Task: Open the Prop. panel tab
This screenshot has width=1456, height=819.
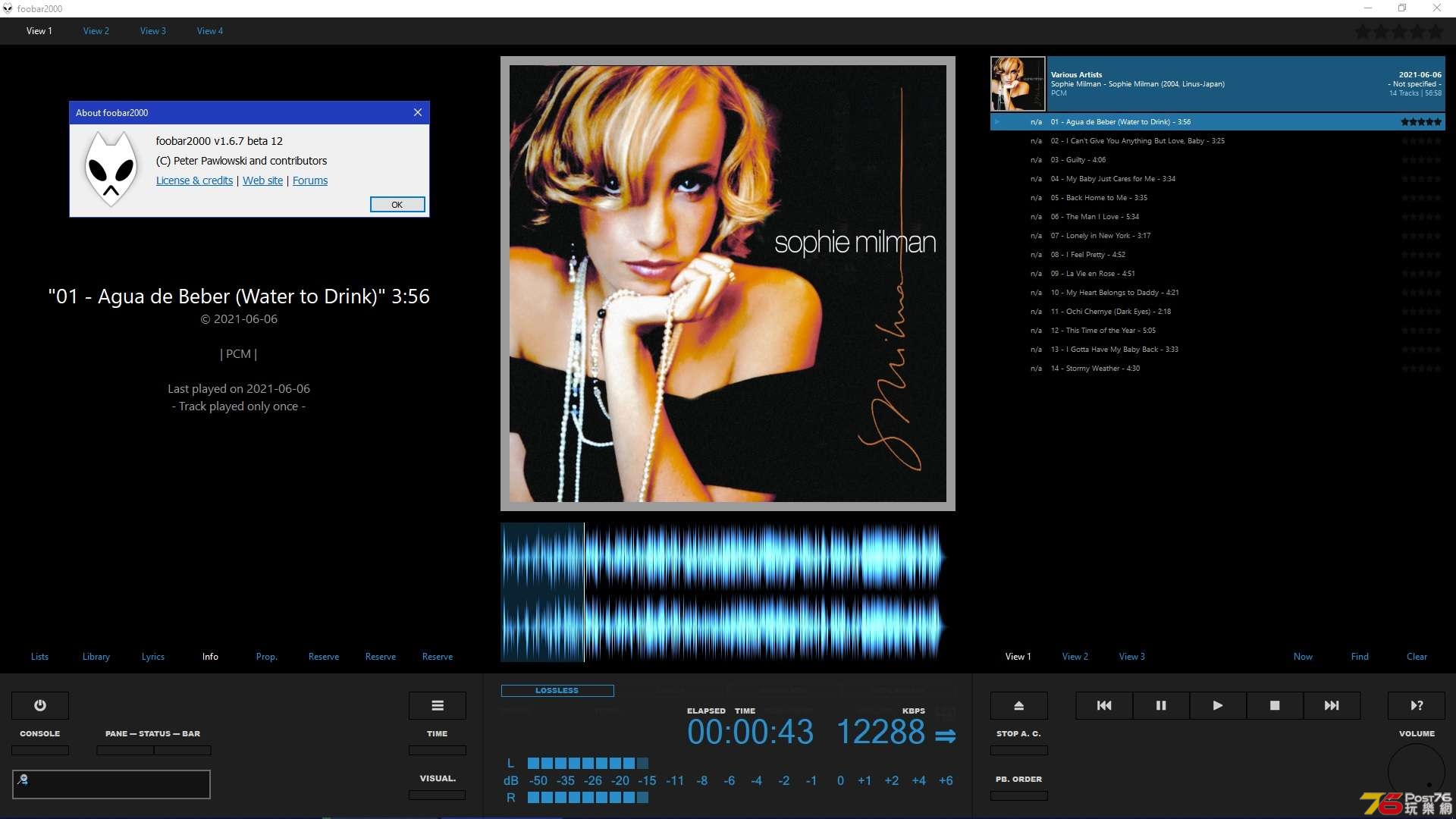Action: tap(267, 657)
